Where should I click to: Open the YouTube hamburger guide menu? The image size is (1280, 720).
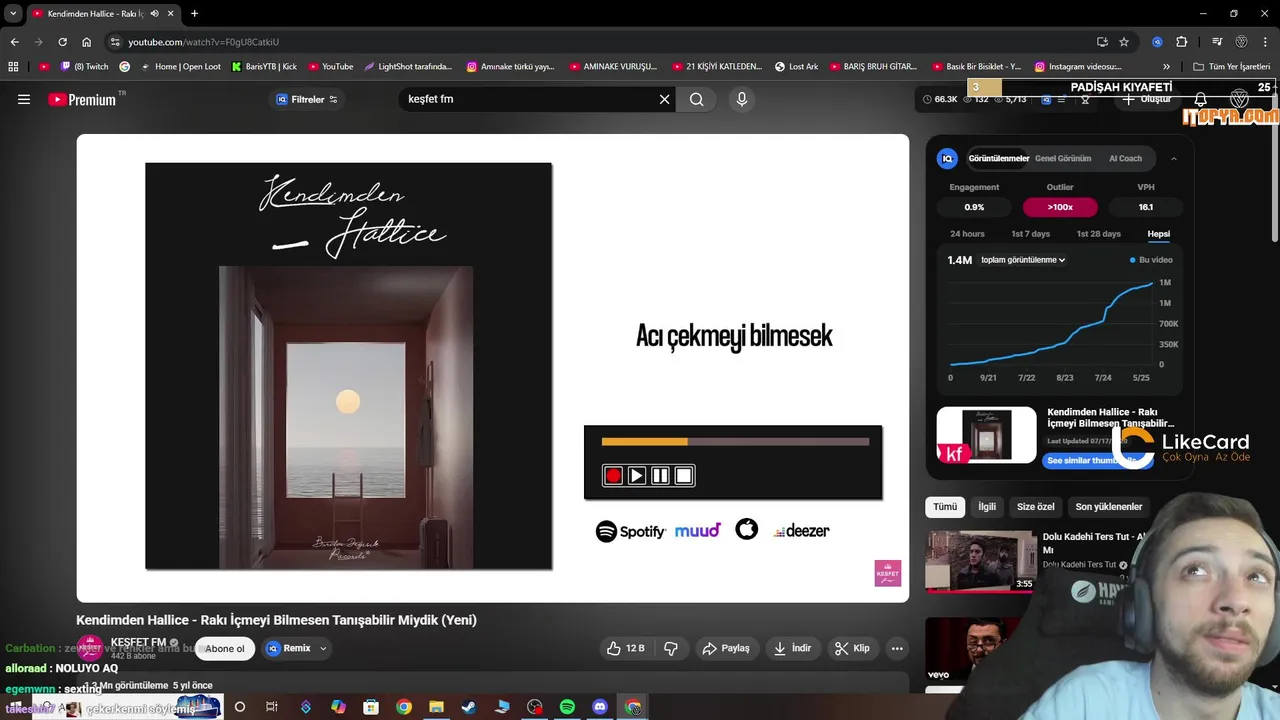coord(24,99)
